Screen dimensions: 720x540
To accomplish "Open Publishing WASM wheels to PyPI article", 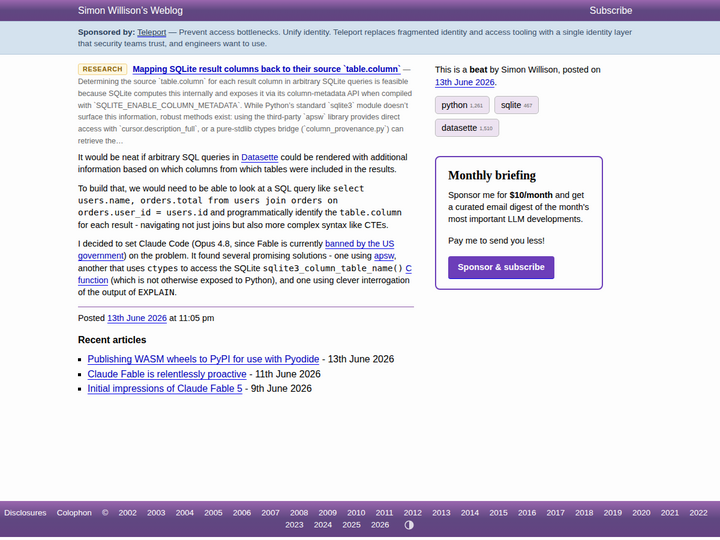I will coord(203,359).
